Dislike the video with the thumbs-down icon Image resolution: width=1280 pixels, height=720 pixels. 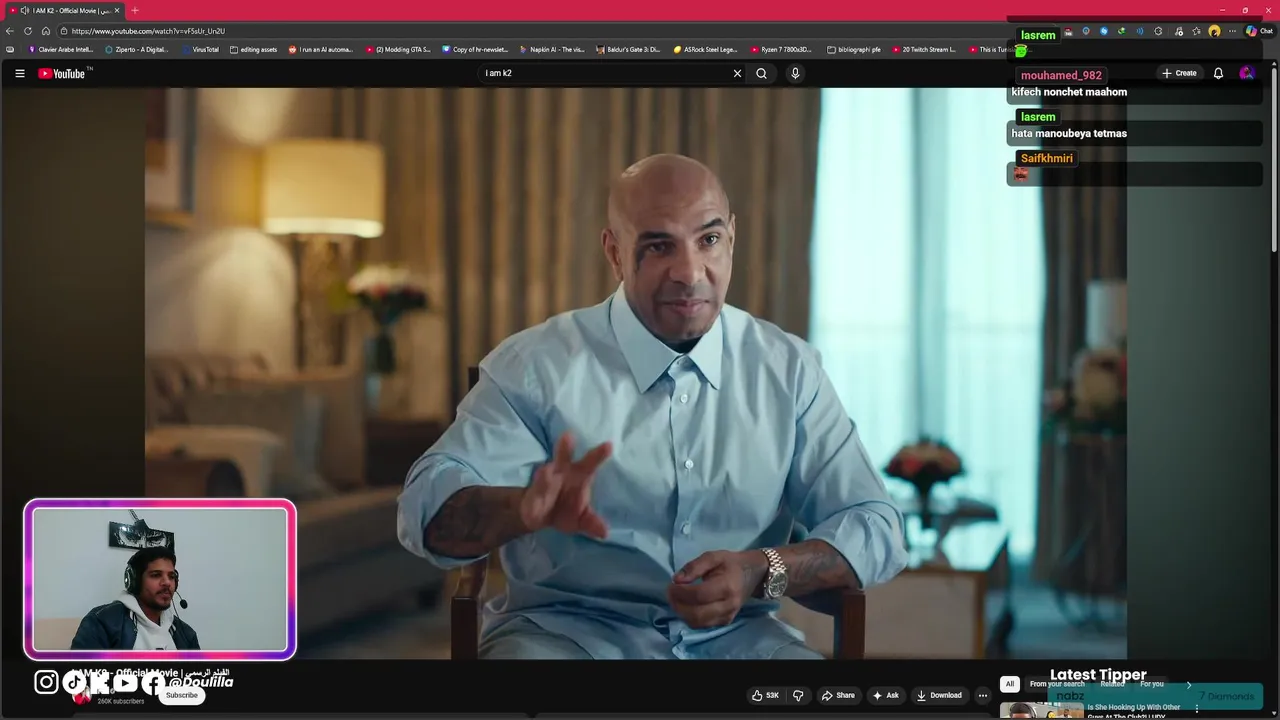click(798, 695)
